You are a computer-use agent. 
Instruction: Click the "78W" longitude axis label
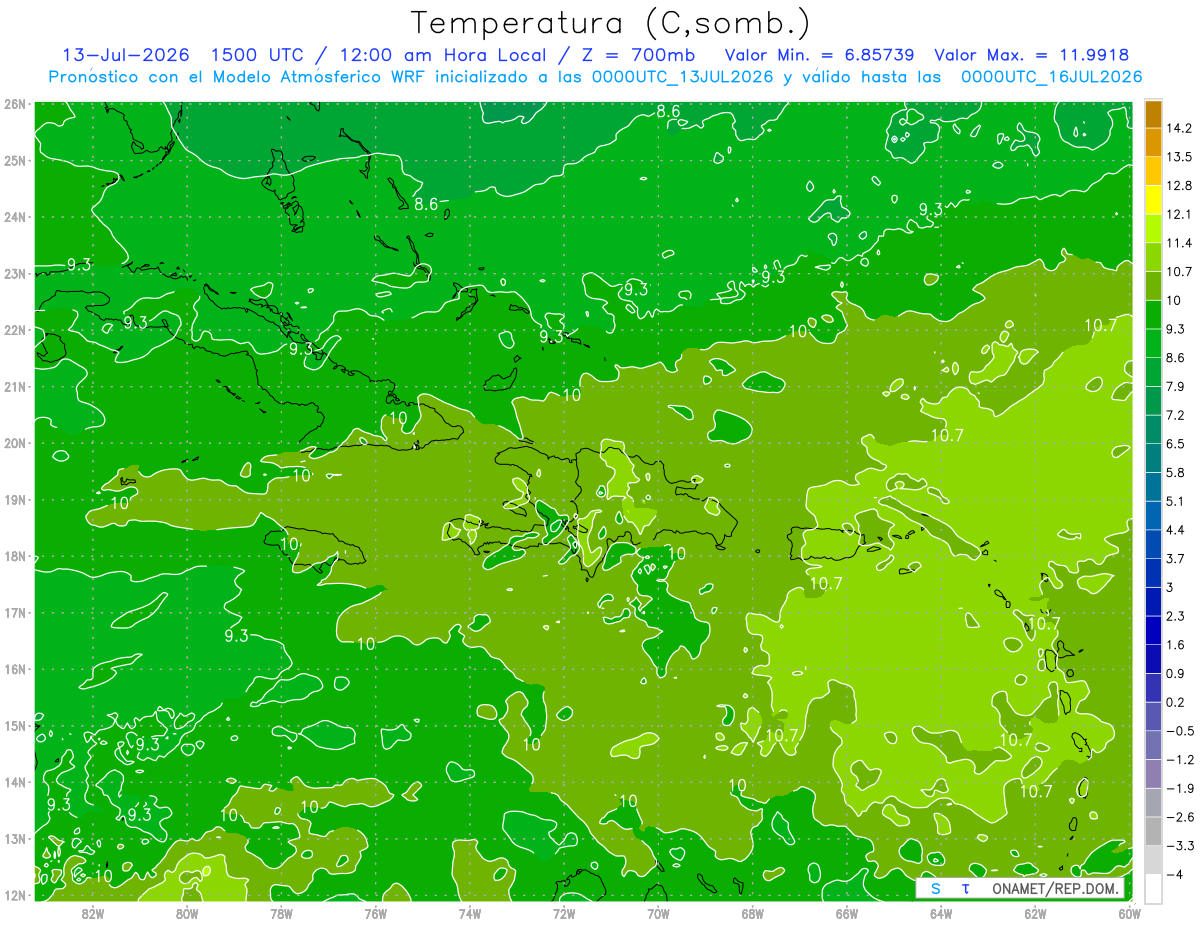click(x=281, y=913)
